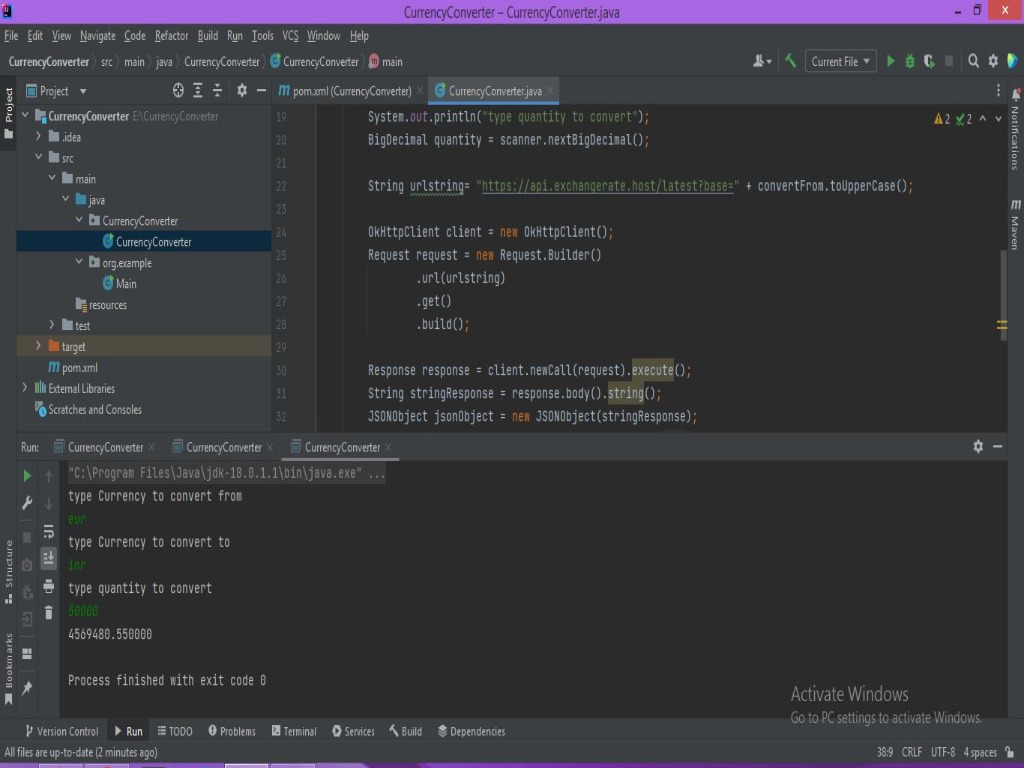Viewport: 1024px width, 768px height.
Task: Collapse the org.example package
Action: pyautogui.click(x=79, y=262)
